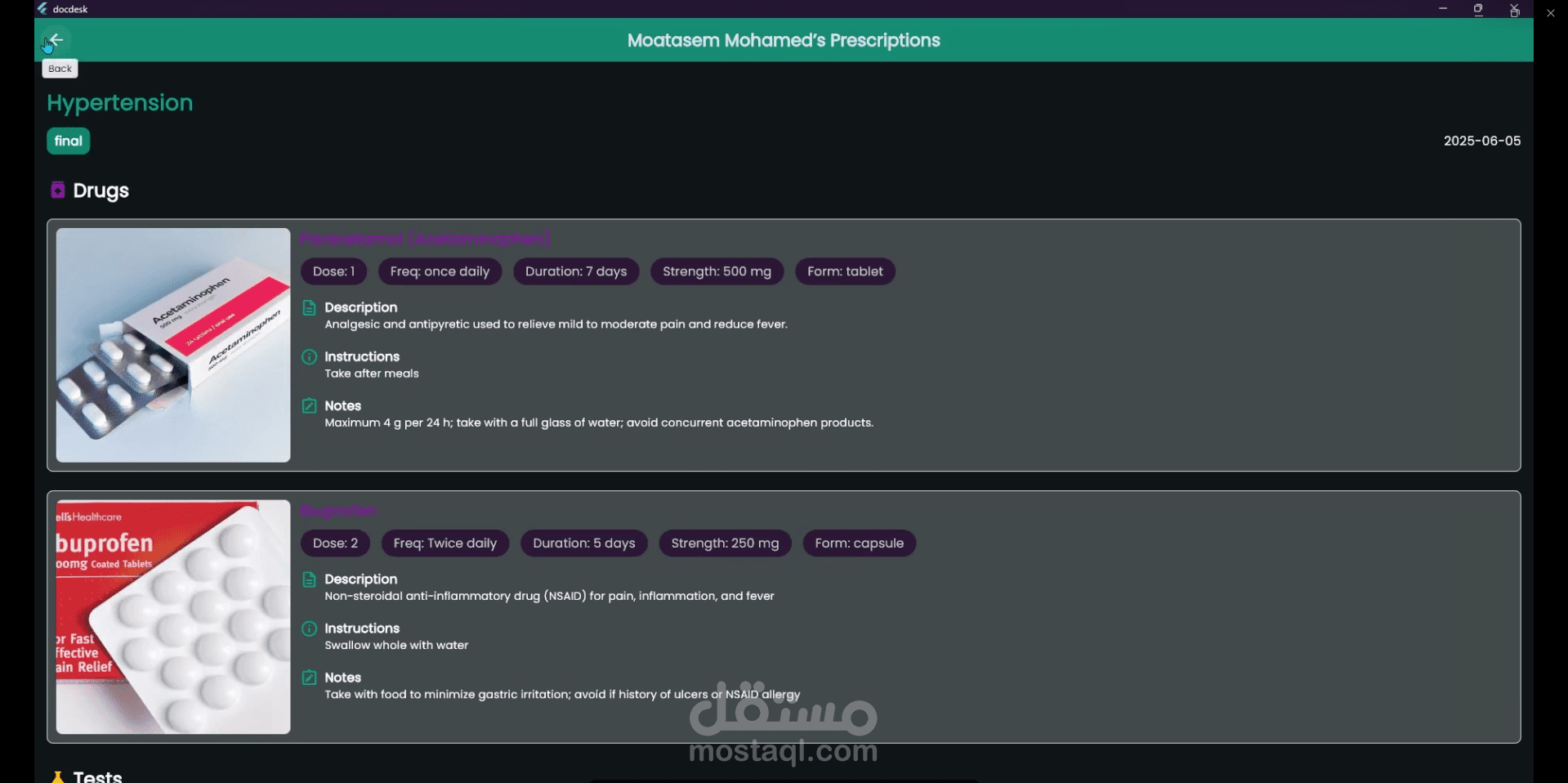Open the Ibuprofen tablets image
Image resolution: width=1568 pixels, height=783 pixels.
click(173, 617)
